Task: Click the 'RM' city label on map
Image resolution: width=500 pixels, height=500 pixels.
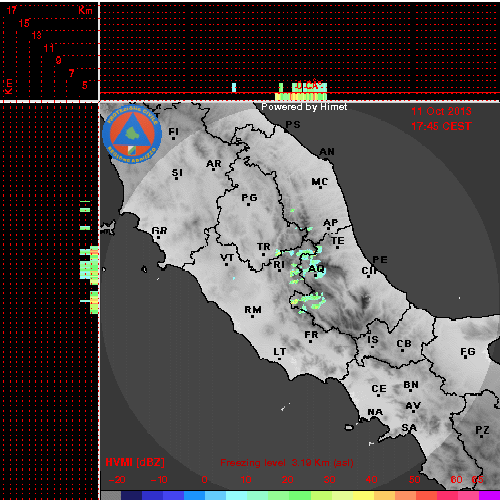Action: (x=253, y=310)
